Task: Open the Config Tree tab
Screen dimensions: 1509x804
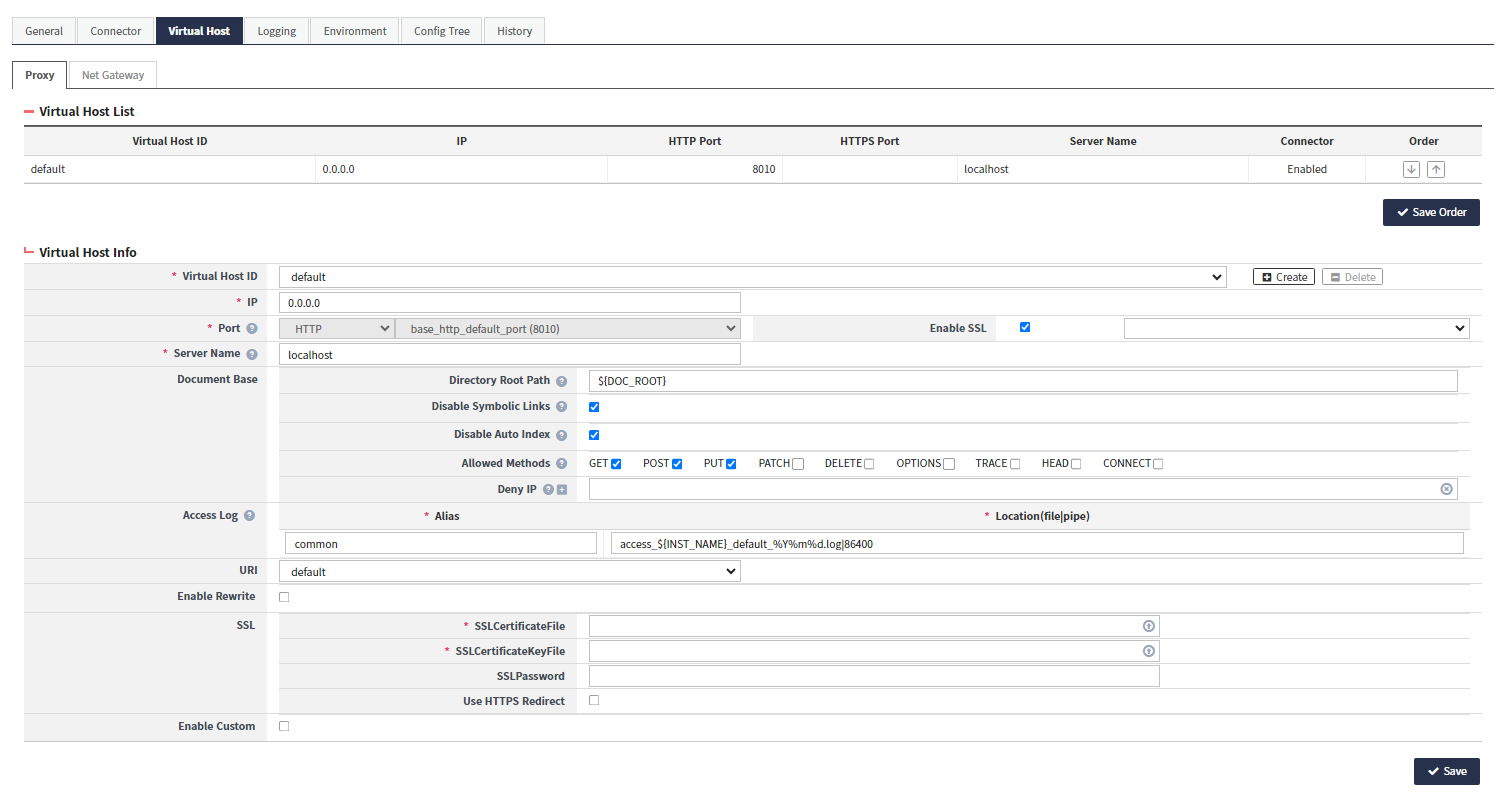Action: (x=441, y=30)
